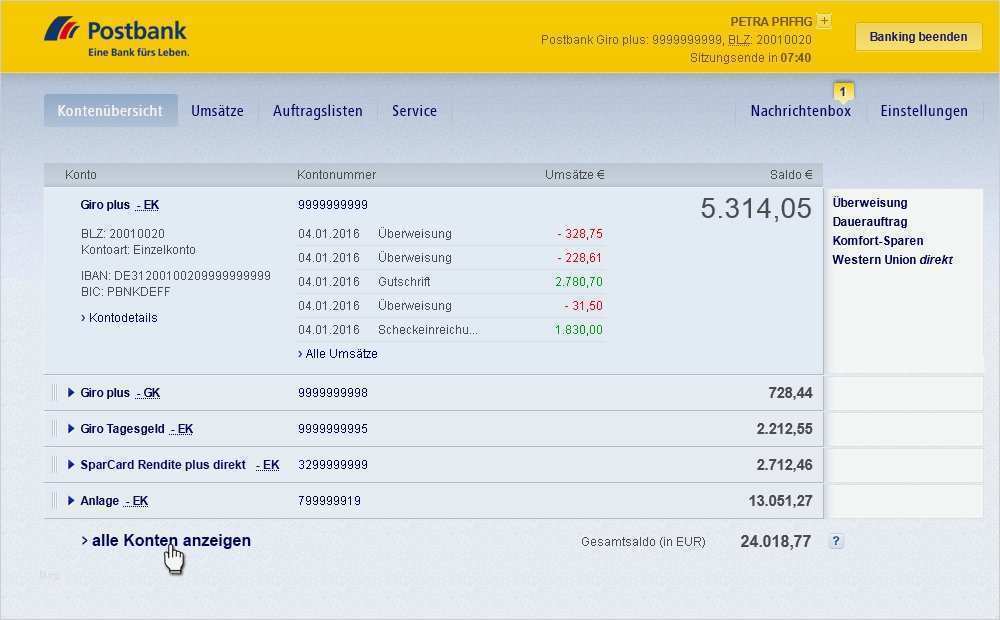Click the Banking beenden button
The width and height of the screenshot is (1000, 620).
(x=917, y=36)
